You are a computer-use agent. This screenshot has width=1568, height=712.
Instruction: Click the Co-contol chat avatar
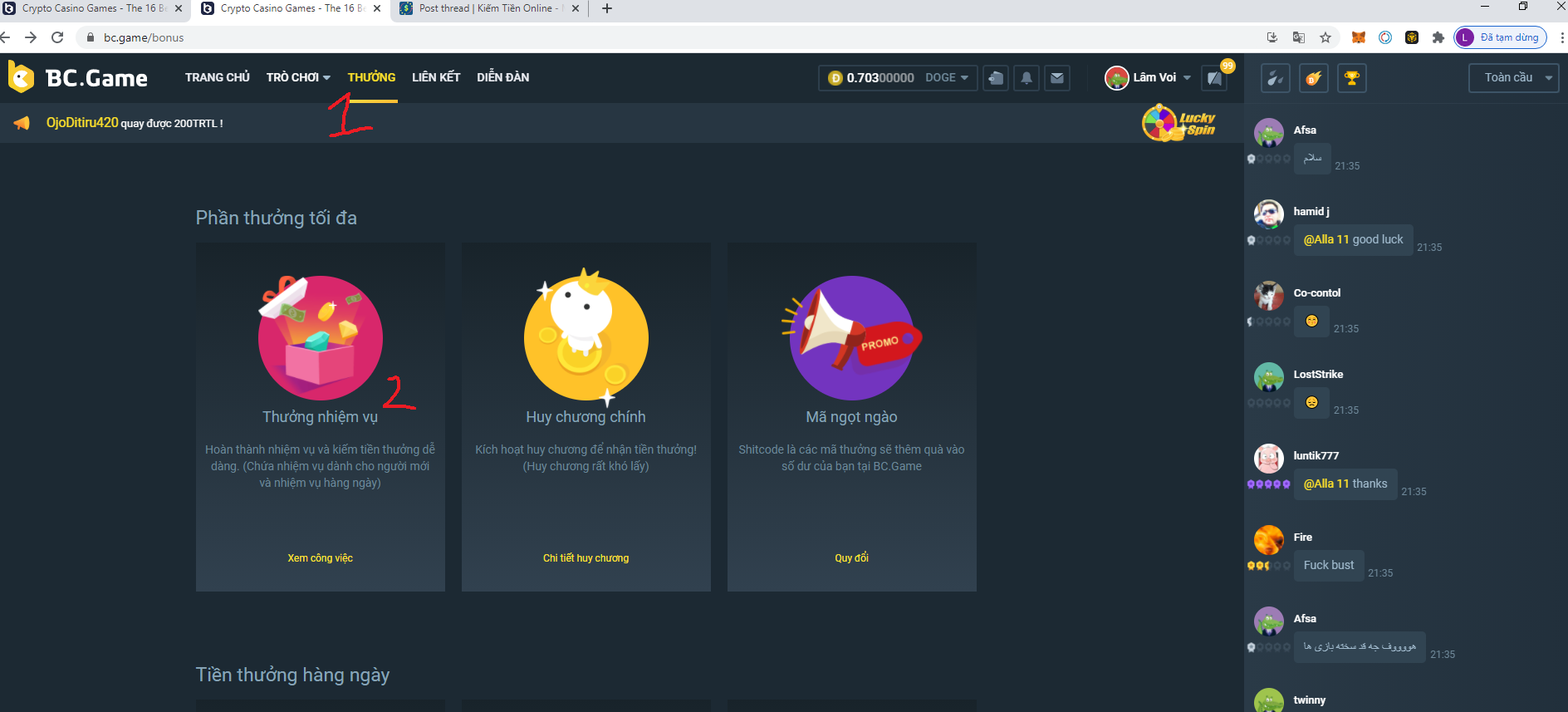click(x=1269, y=296)
